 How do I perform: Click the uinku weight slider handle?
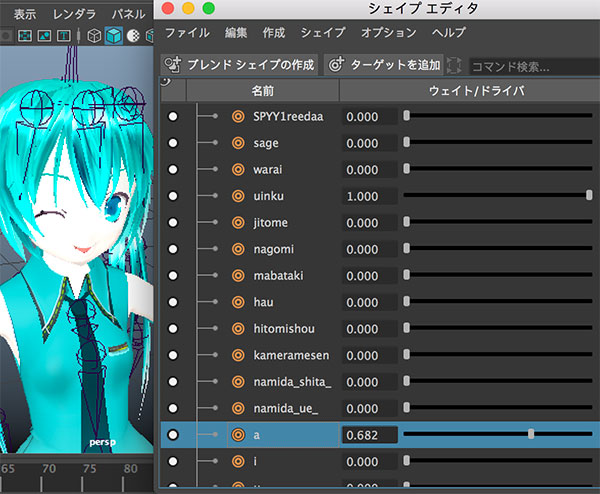590,196
